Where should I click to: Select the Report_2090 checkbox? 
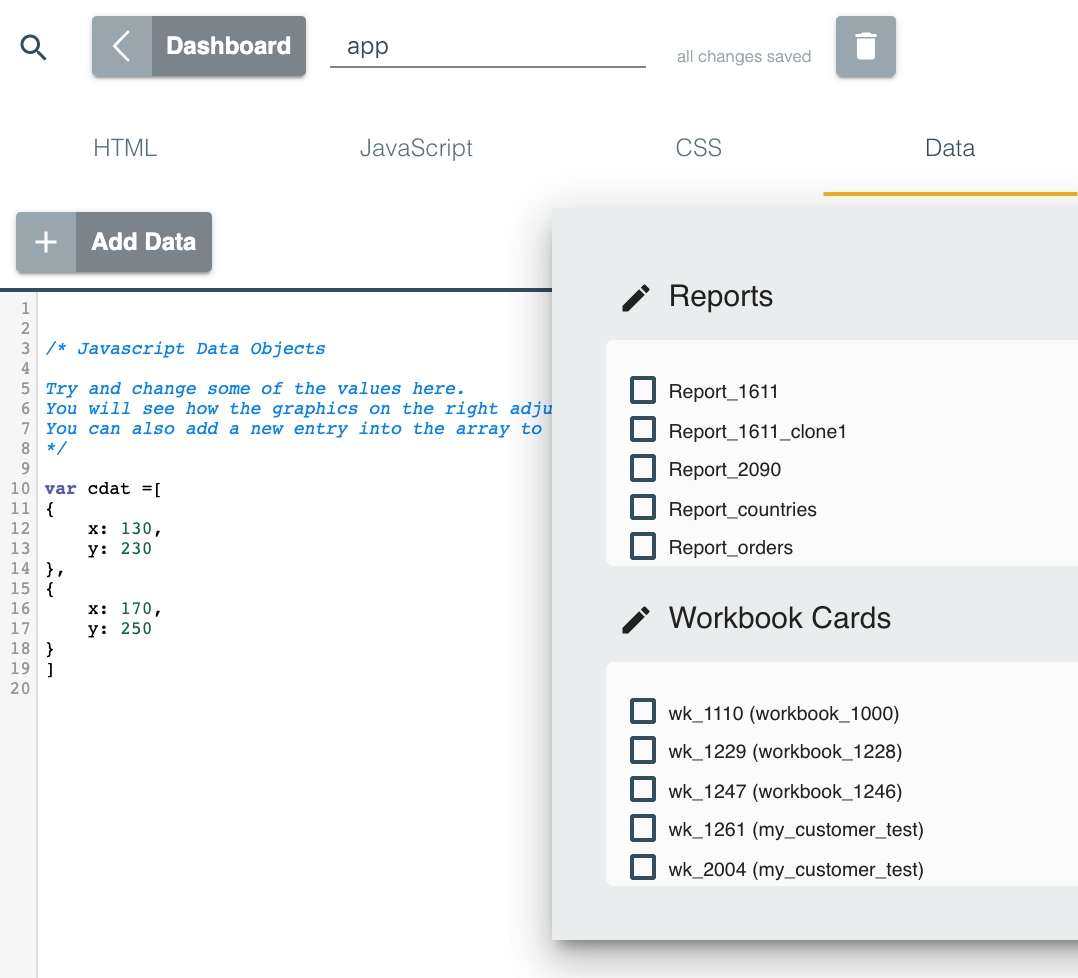[x=643, y=468]
